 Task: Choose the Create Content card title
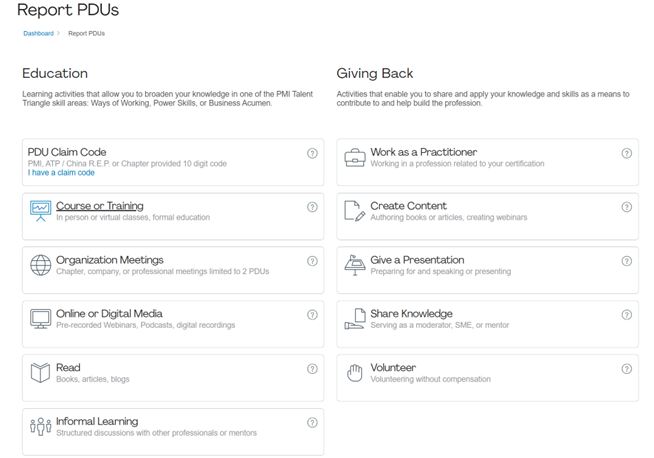tap(408, 206)
